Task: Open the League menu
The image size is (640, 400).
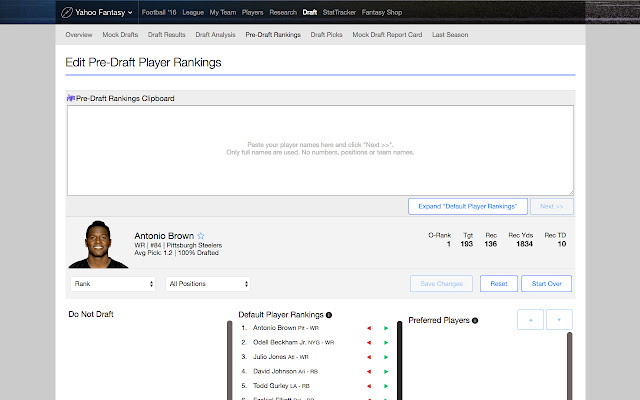Action: pos(193,13)
